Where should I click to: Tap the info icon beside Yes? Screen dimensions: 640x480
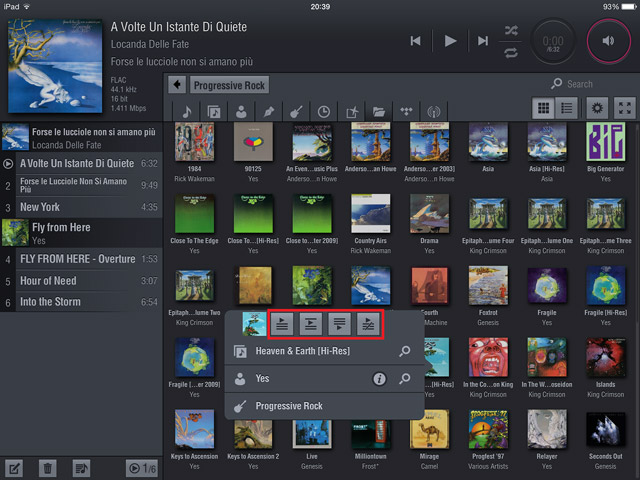[x=380, y=379]
